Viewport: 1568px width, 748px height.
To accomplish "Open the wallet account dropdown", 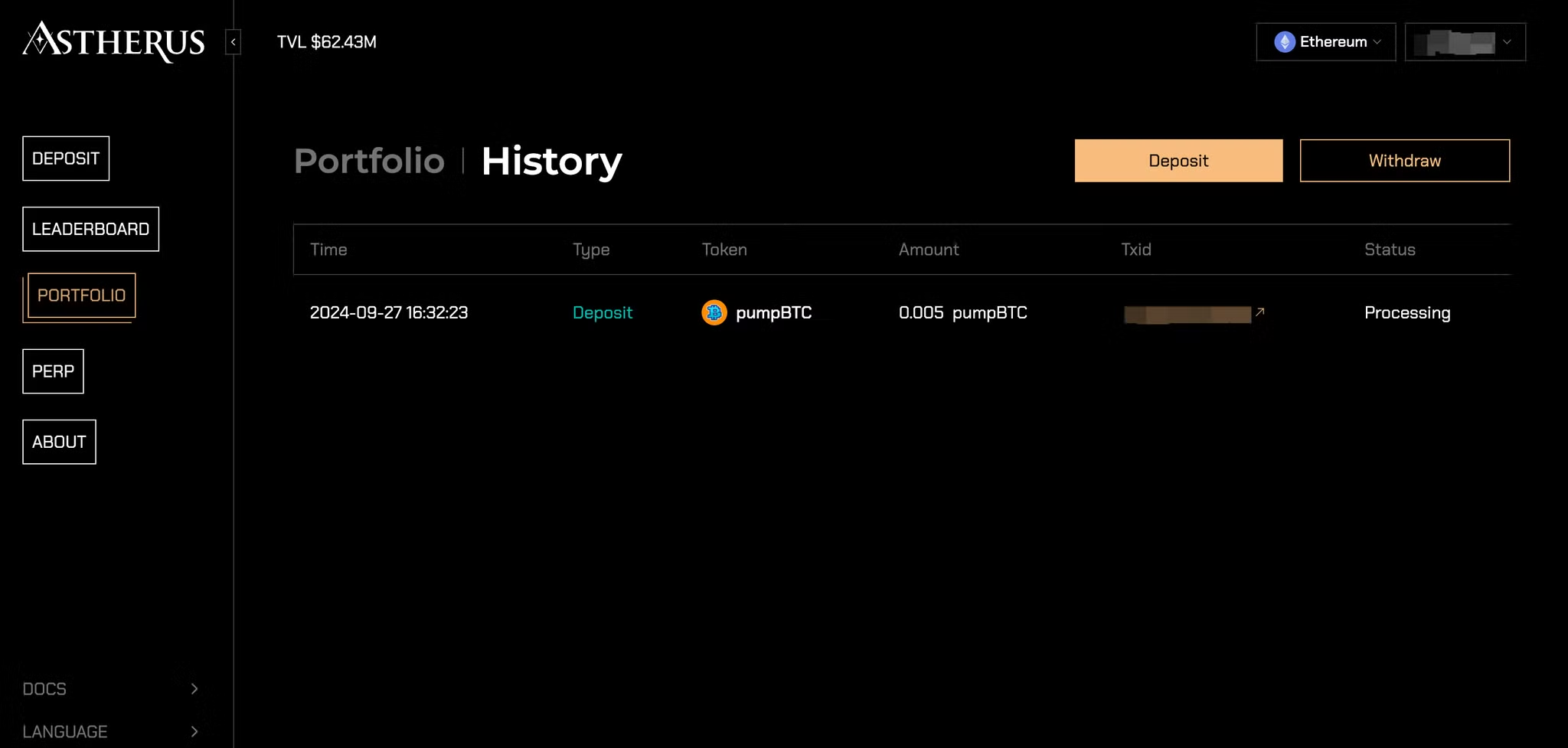I will click(1465, 42).
